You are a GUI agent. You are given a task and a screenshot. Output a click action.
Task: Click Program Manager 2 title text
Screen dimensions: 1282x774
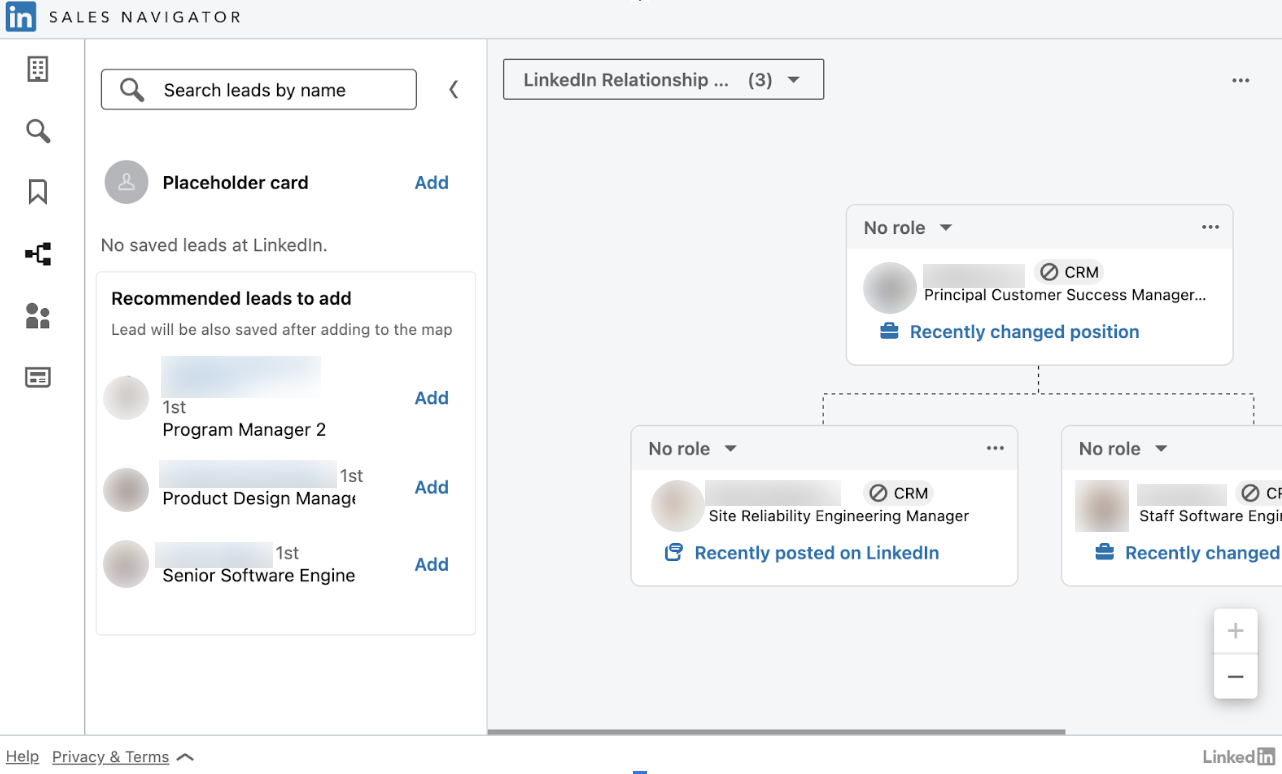click(244, 430)
